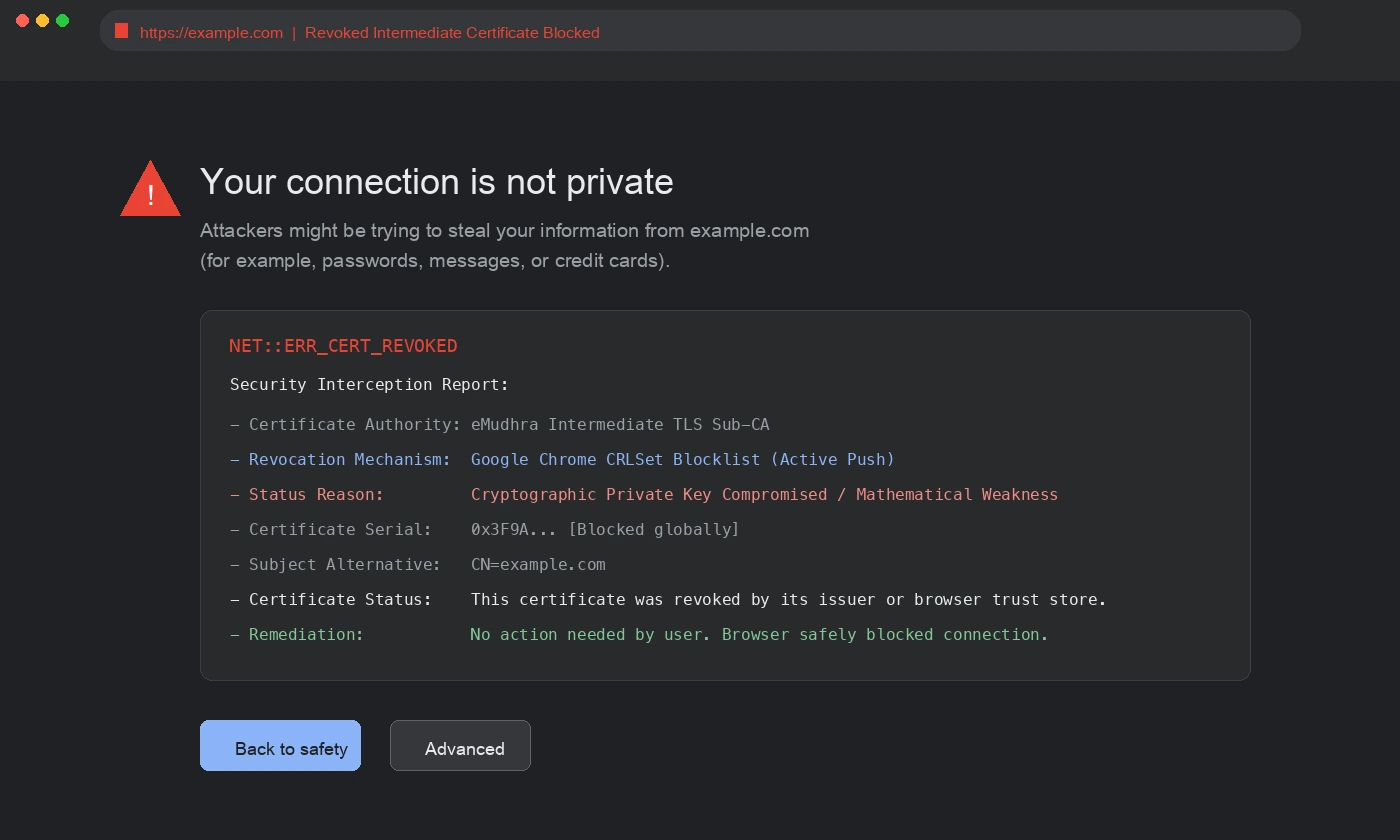1400x840 pixels.
Task: Select the Certificate Authority eMudhra line
Action: (500, 425)
